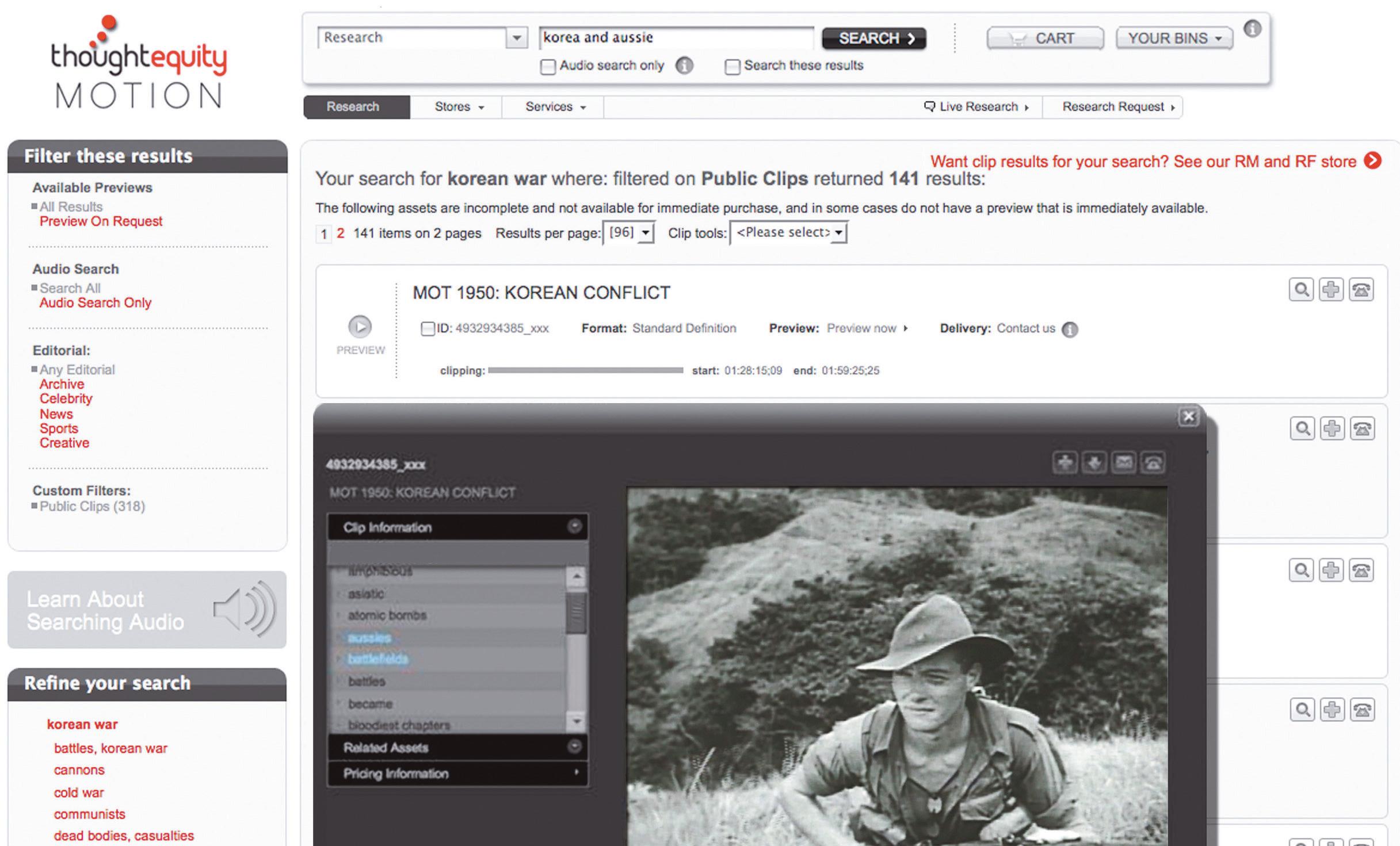
Task: Click the plus icon on first result
Action: coord(1330,289)
